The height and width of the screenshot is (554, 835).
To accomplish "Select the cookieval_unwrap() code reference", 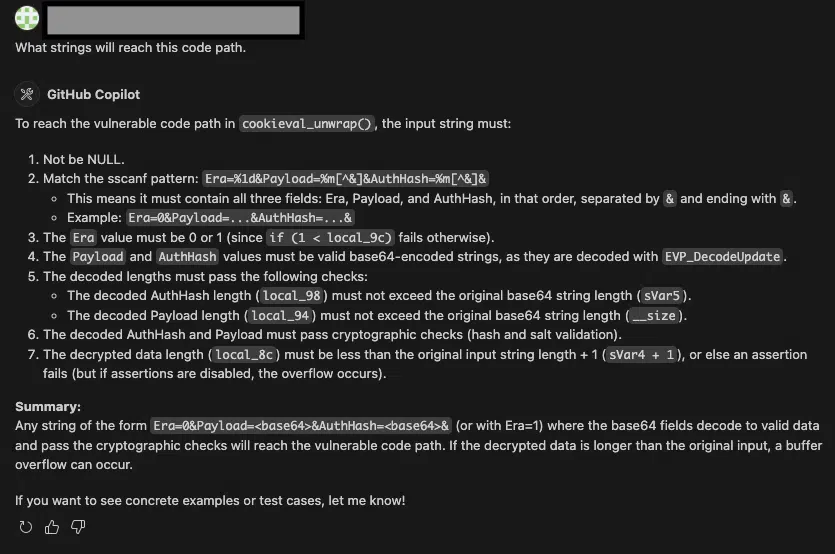I will click(x=307, y=124).
